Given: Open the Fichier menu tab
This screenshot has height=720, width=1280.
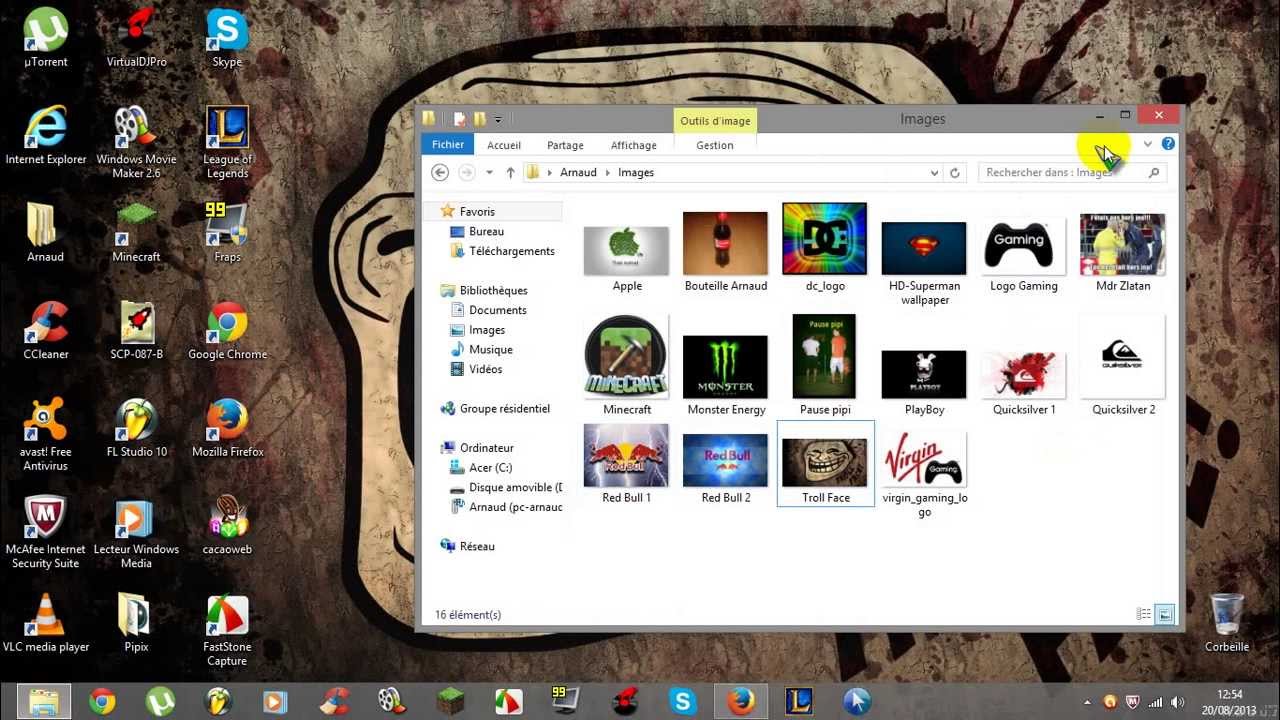Looking at the screenshot, I should pyautogui.click(x=448, y=145).
